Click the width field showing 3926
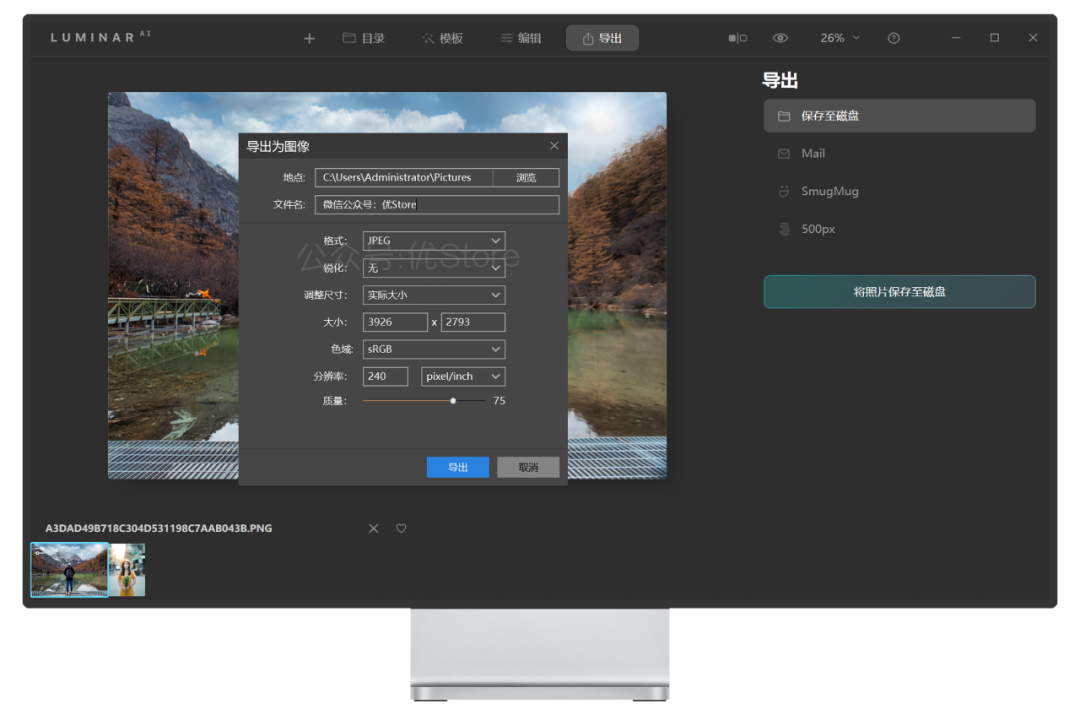This screenshot has width=1080, height=715. tap(395, 322)
